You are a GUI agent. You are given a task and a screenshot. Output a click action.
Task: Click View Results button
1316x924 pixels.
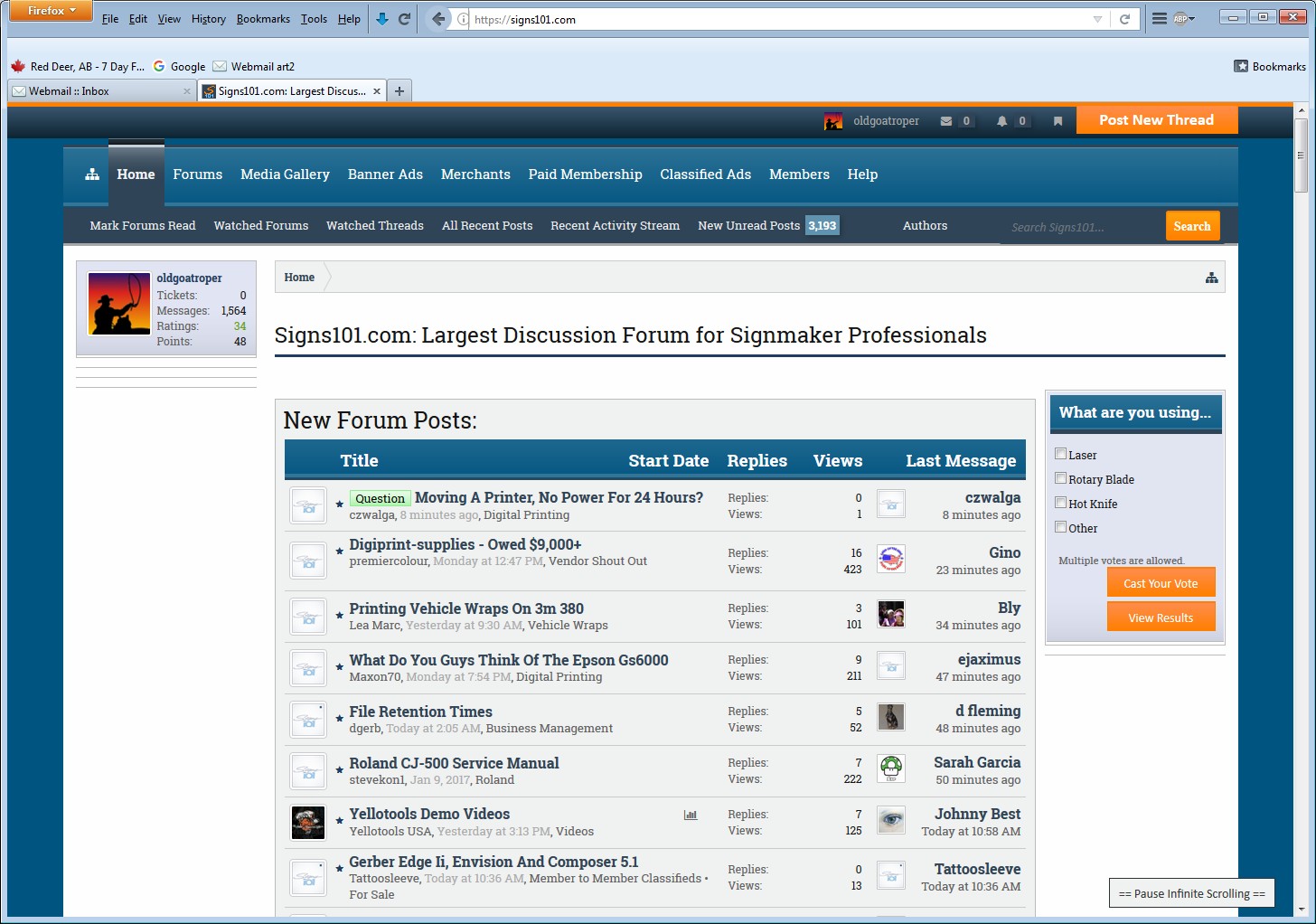point(1161,618)
